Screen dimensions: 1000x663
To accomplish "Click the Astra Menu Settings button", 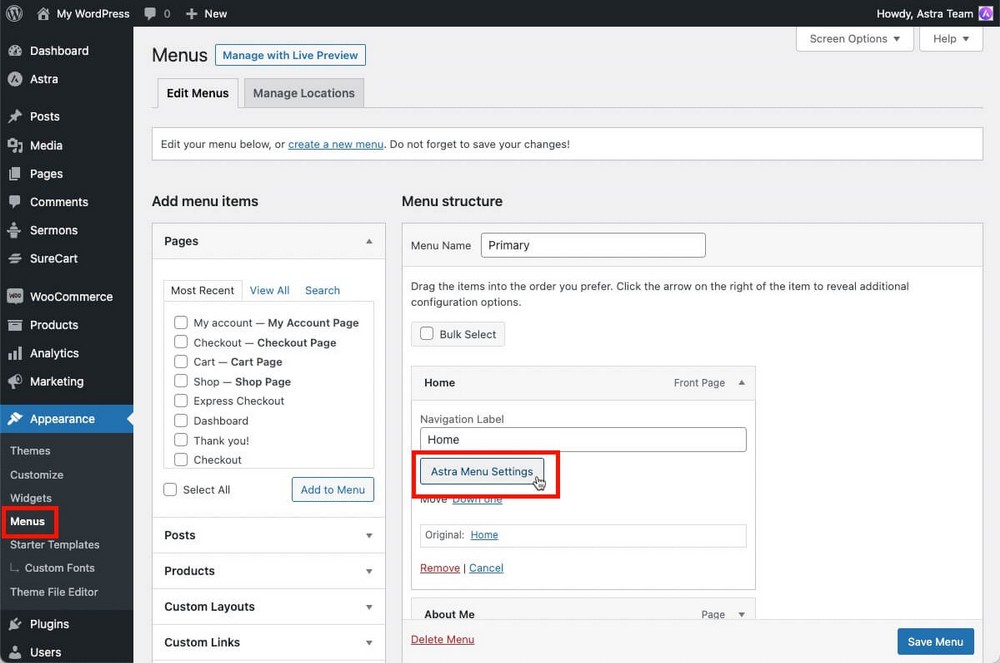I will point(482,471).
